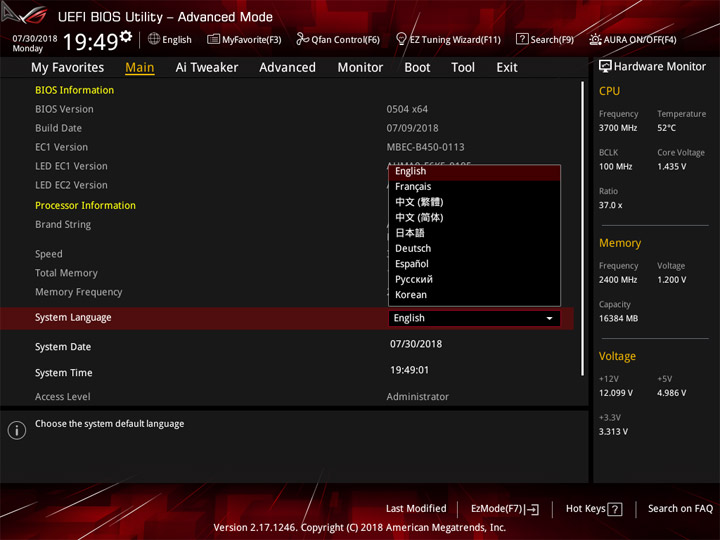Viewport: 720px width, 540px height.
Task: Launch EZ Tuning Wizard bulb icon
Action: pos(401,39)
